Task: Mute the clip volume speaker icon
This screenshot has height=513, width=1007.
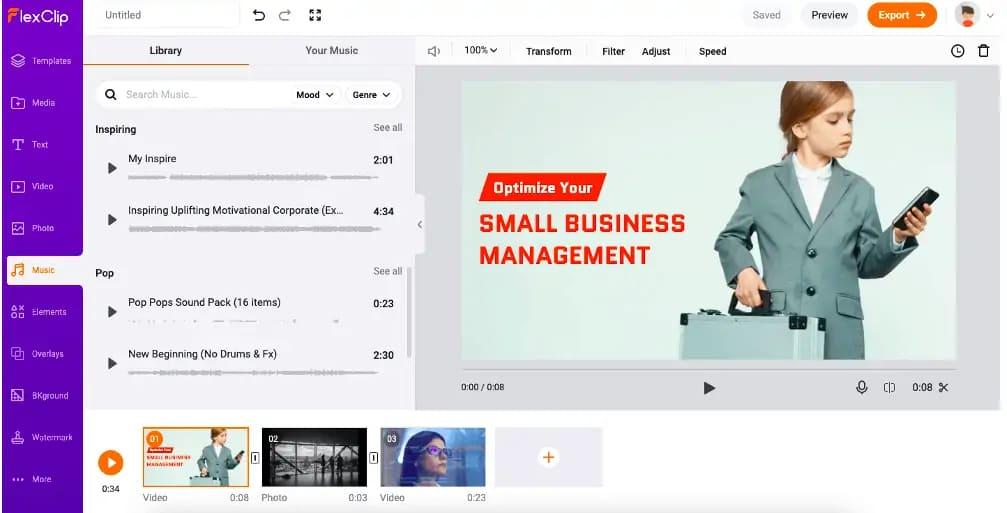Action: (x=433, y=51)
